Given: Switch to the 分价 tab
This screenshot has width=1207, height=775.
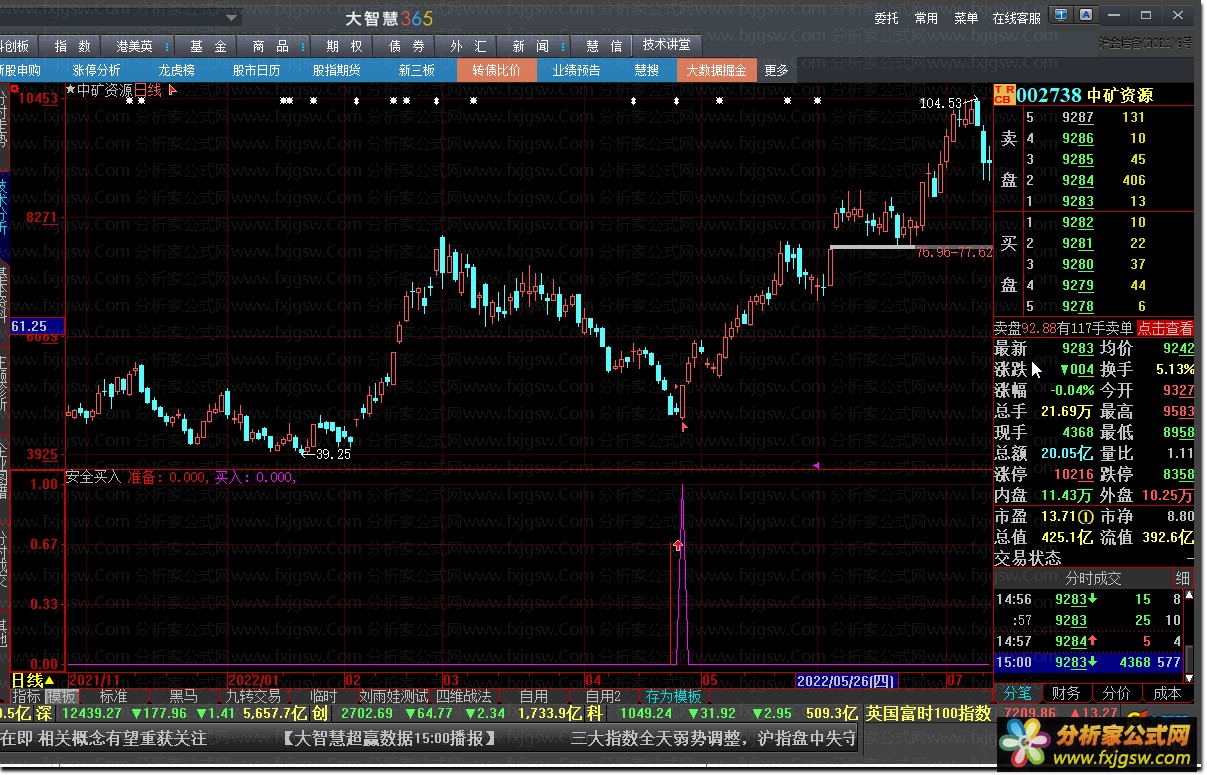Looking at the screenshot, I should tap(1117, 693).
